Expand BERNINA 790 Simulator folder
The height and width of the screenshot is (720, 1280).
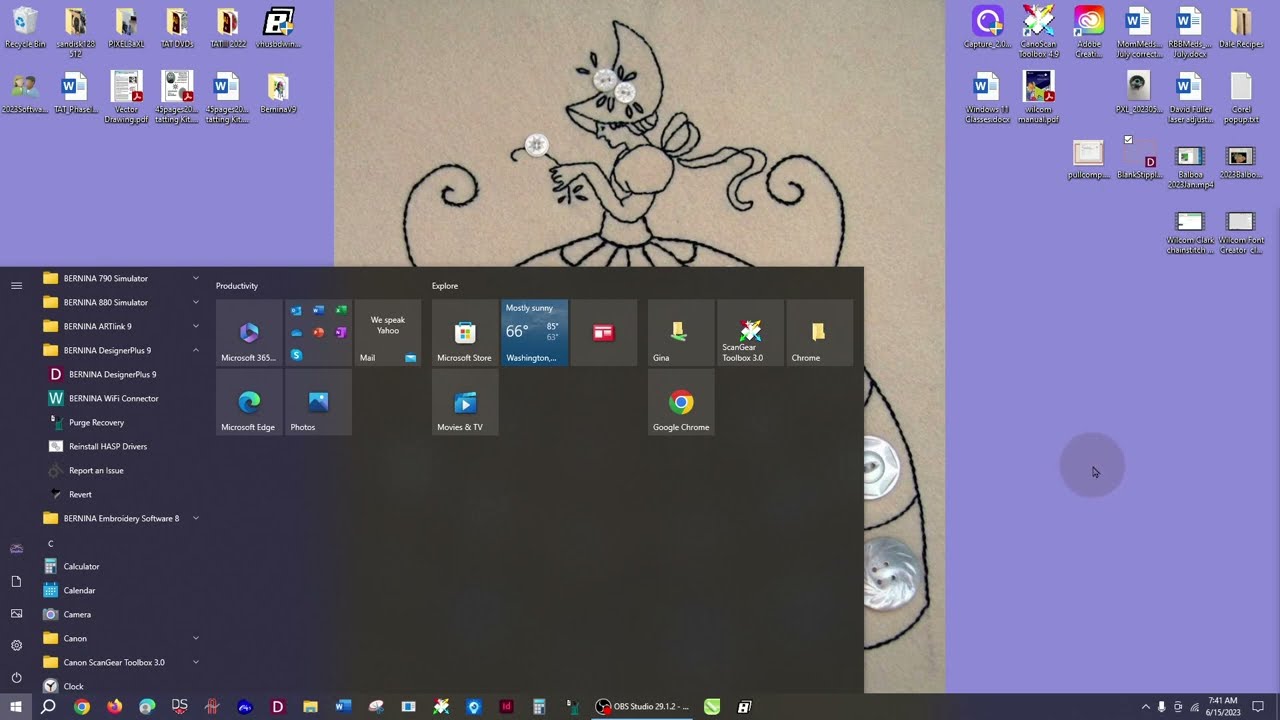pos(120,278)
